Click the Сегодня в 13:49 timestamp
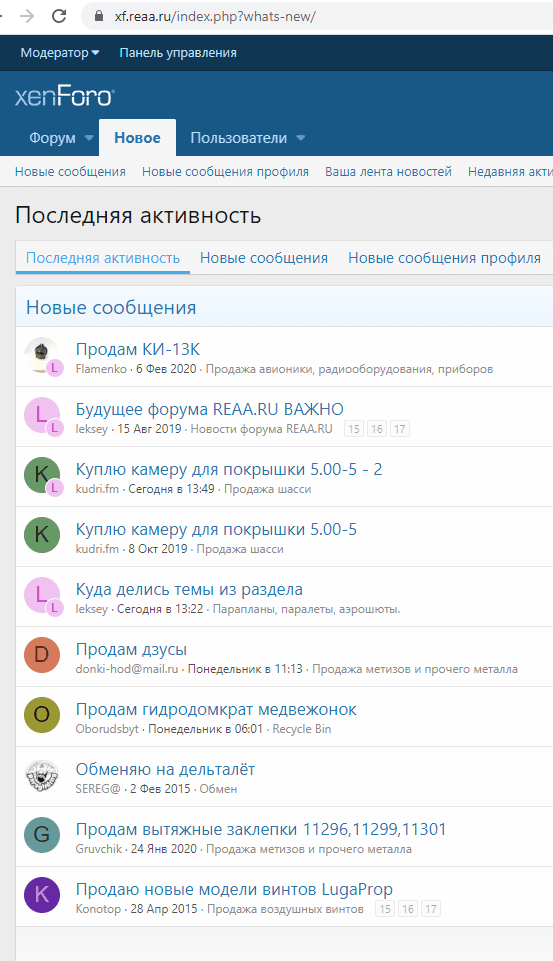 [171, 489]
